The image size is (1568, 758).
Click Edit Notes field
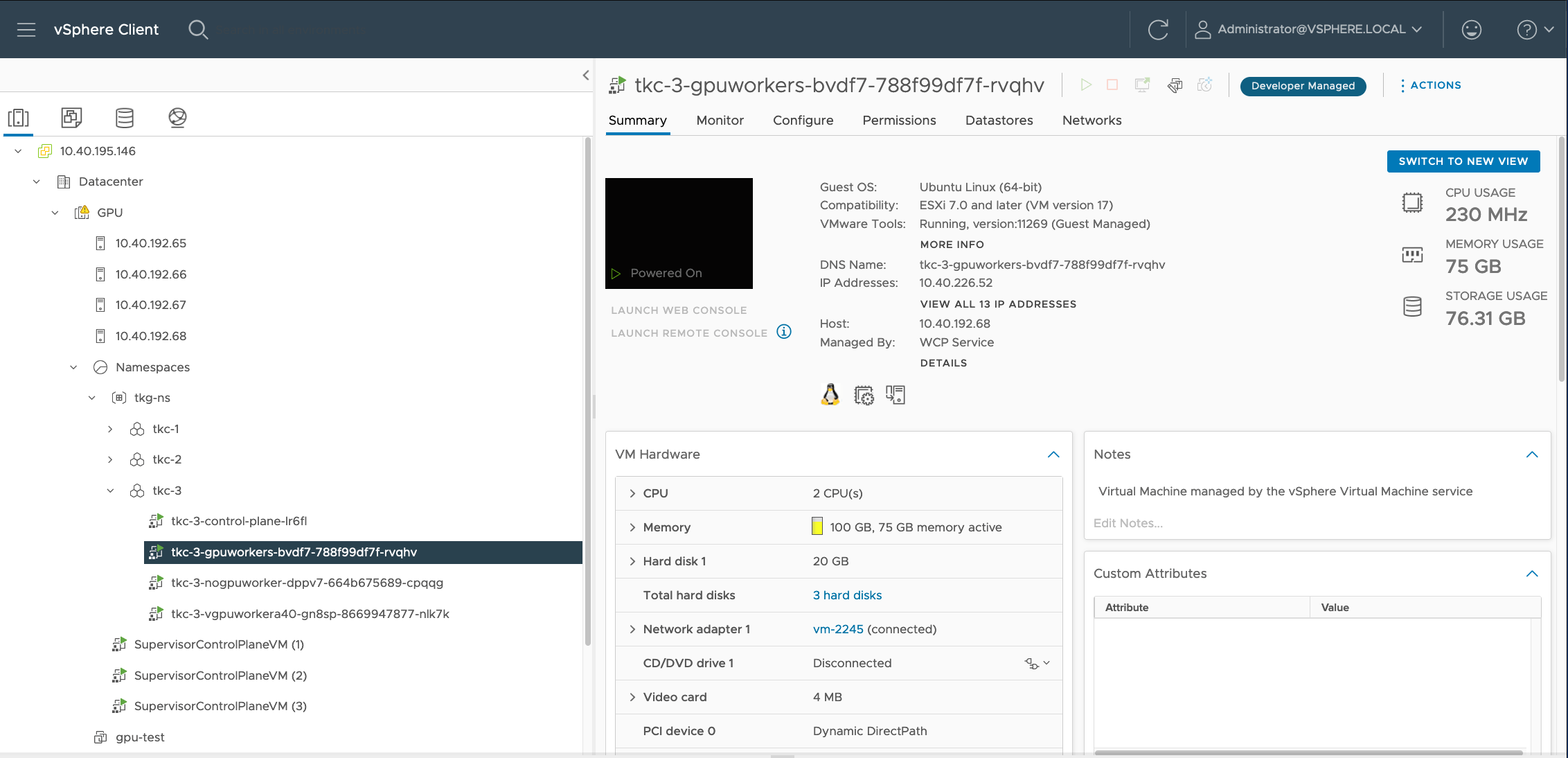[1128, 523]
